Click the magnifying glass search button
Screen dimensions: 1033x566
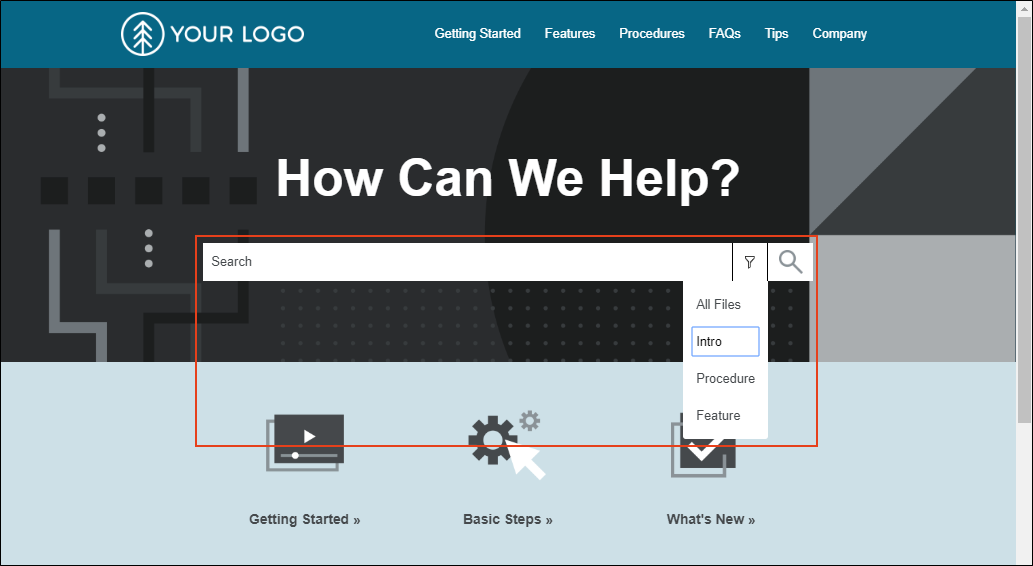(x=791, y=262)
